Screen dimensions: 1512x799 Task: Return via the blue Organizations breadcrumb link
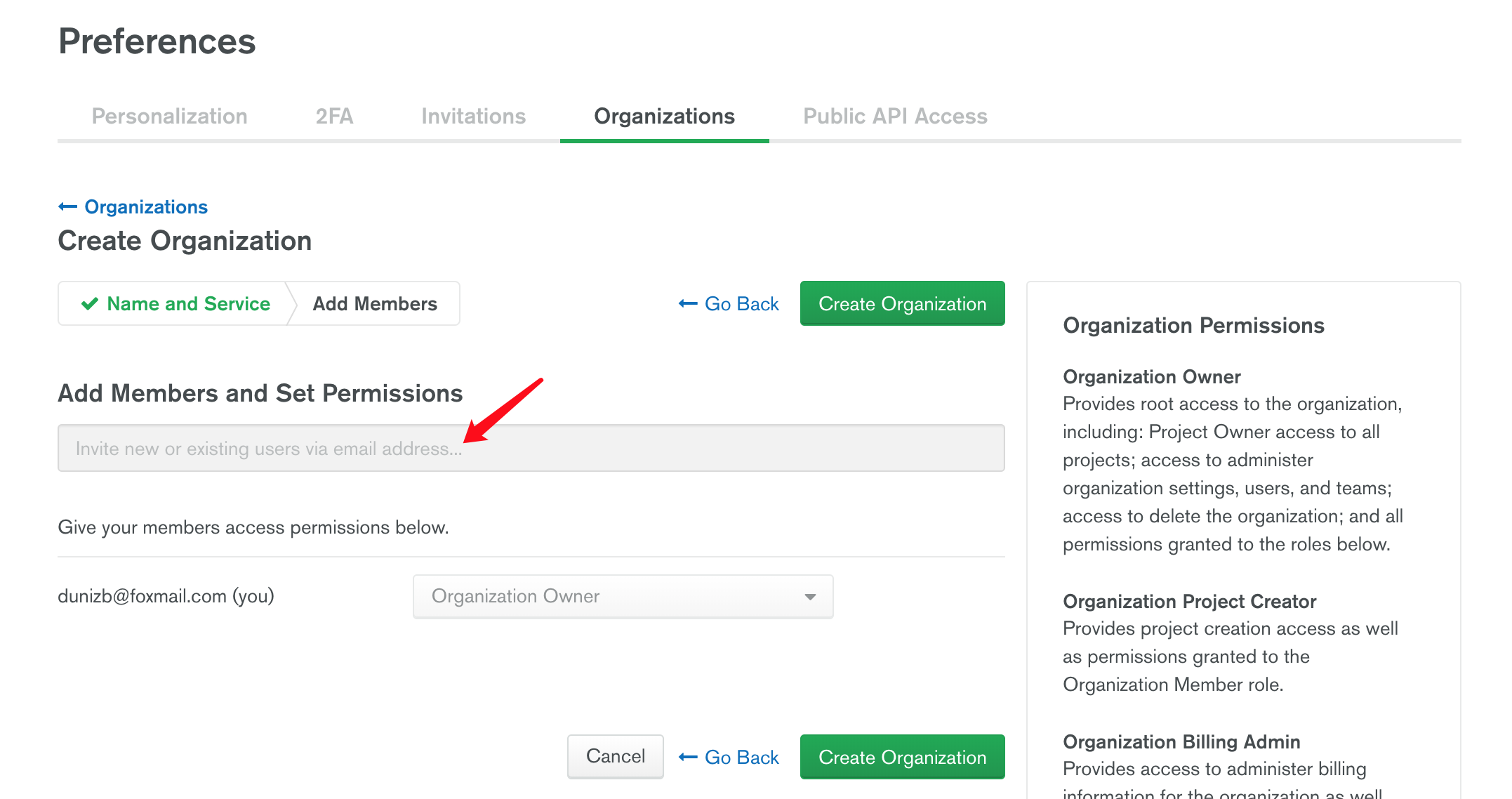146,206
